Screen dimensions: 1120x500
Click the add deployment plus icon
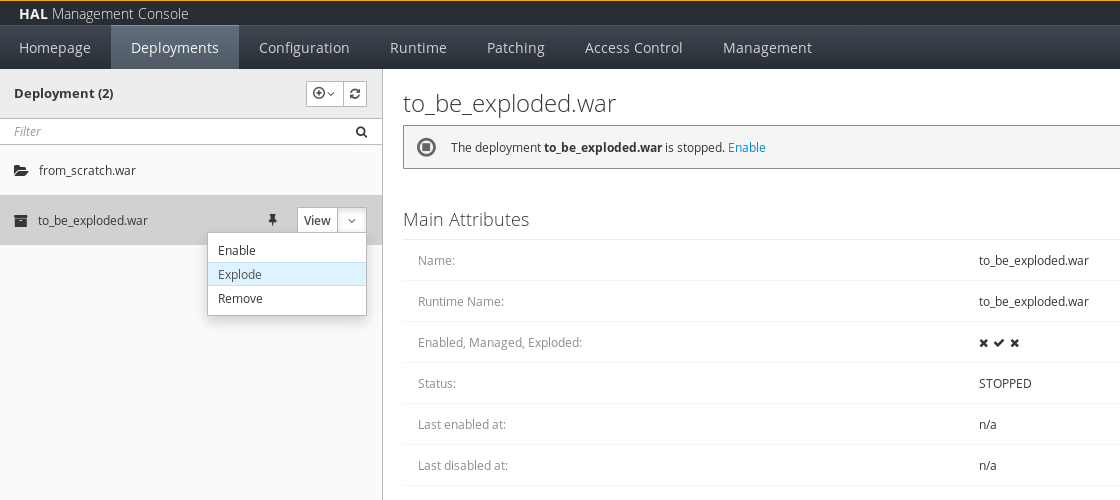pyautogui.click(x=319, y=94)
